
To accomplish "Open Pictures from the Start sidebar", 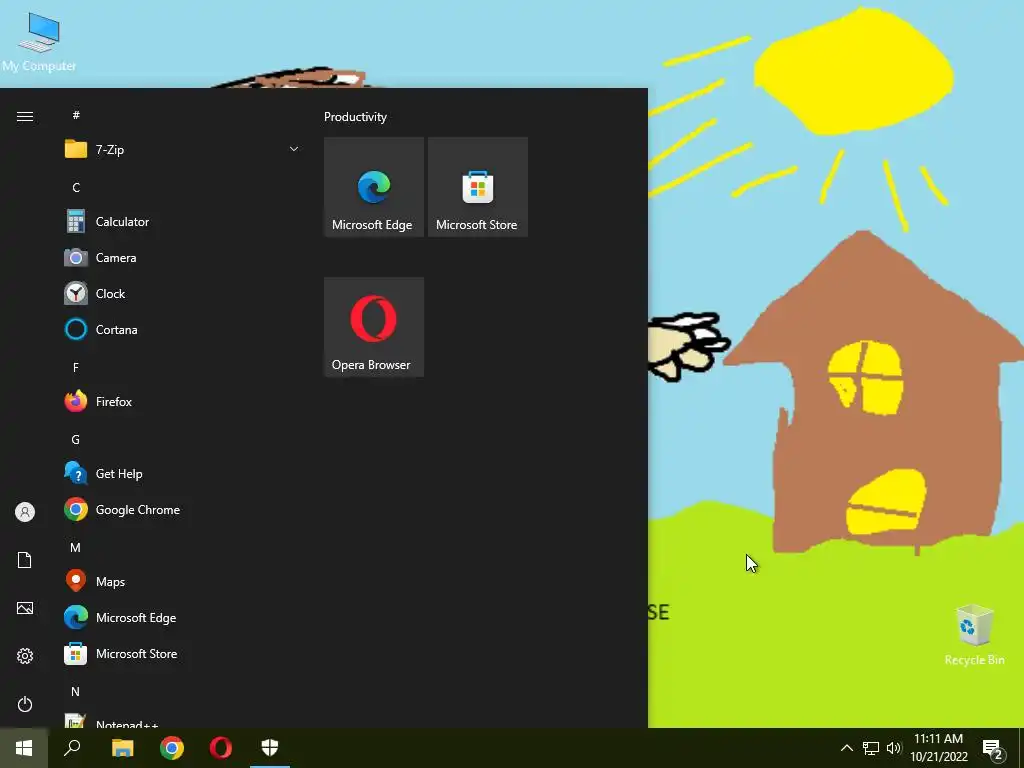I will [25, 608].
